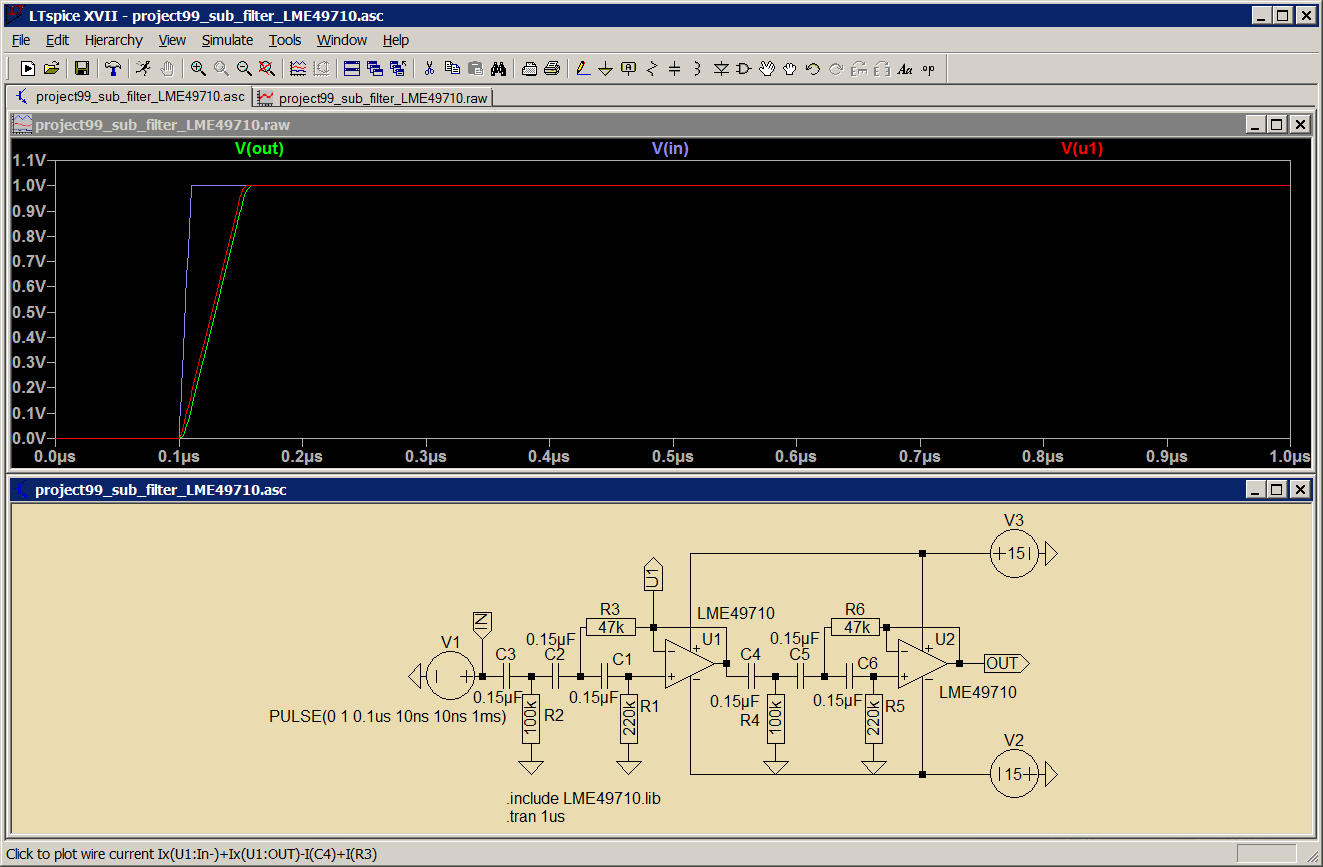The height and width of the screenshot is (867, 1323).
Task: Add text with the Aa icon
Action: (x=905, y=68)
